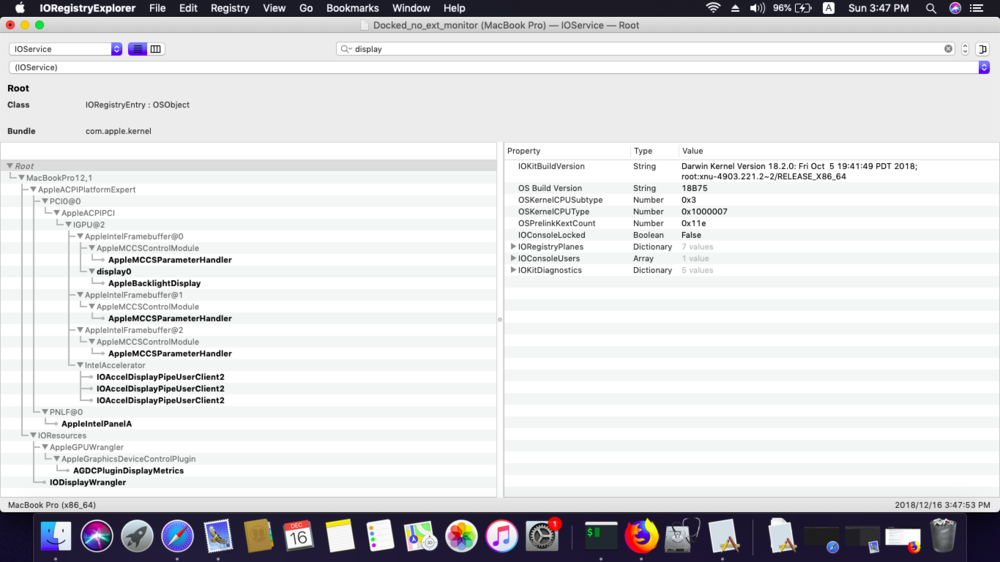
Task: Expand the IOKitDiagnostics property row
Action: pos(514,270)
